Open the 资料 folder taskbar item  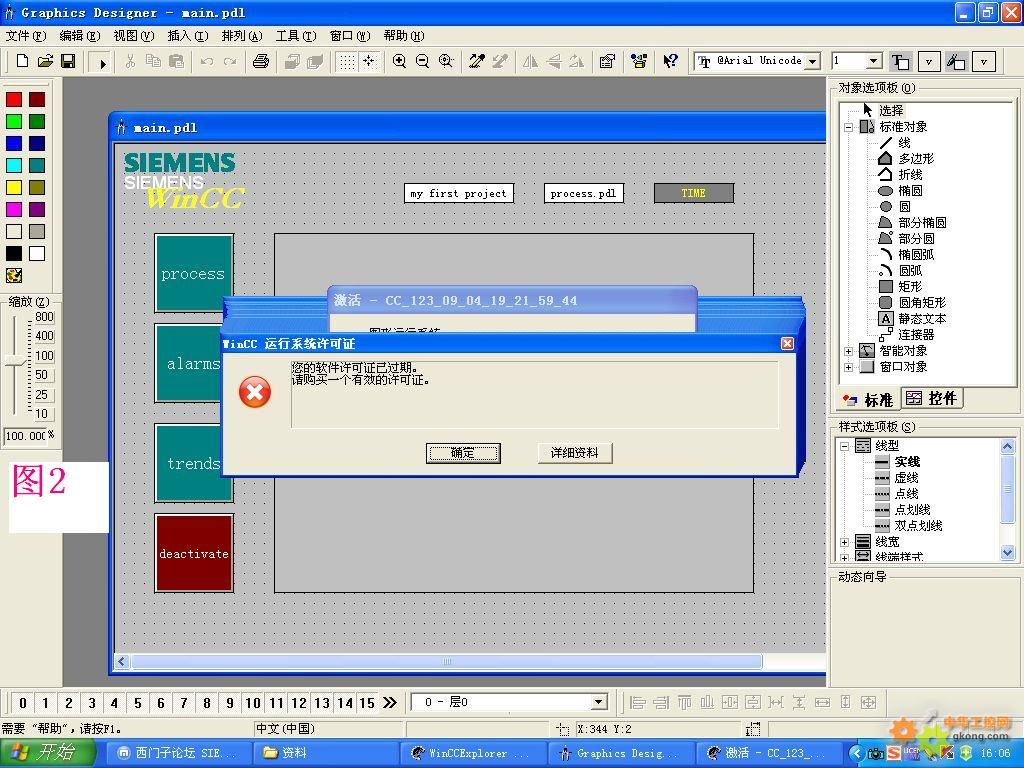327,753
